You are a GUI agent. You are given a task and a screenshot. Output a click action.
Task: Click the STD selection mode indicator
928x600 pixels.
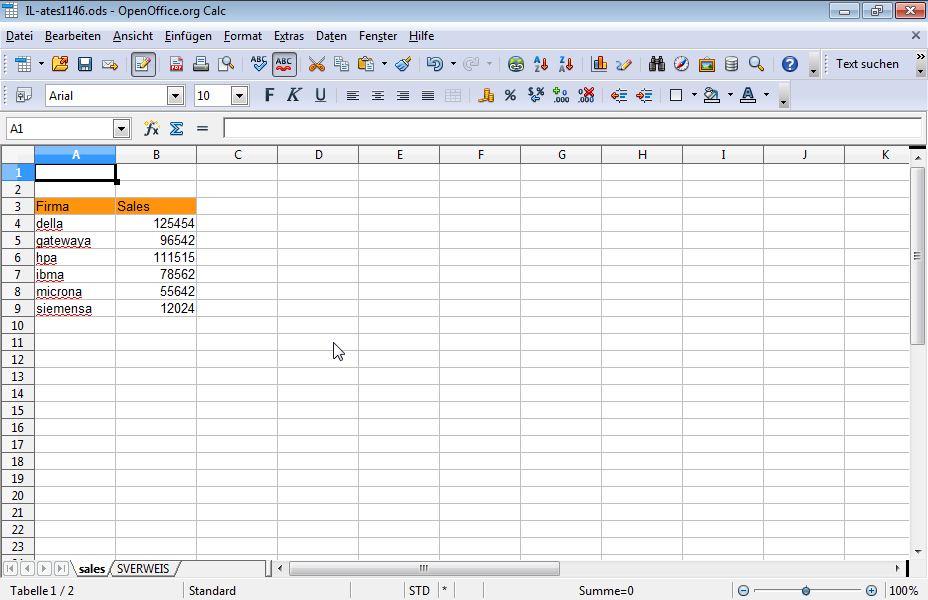tap(420, 591)
